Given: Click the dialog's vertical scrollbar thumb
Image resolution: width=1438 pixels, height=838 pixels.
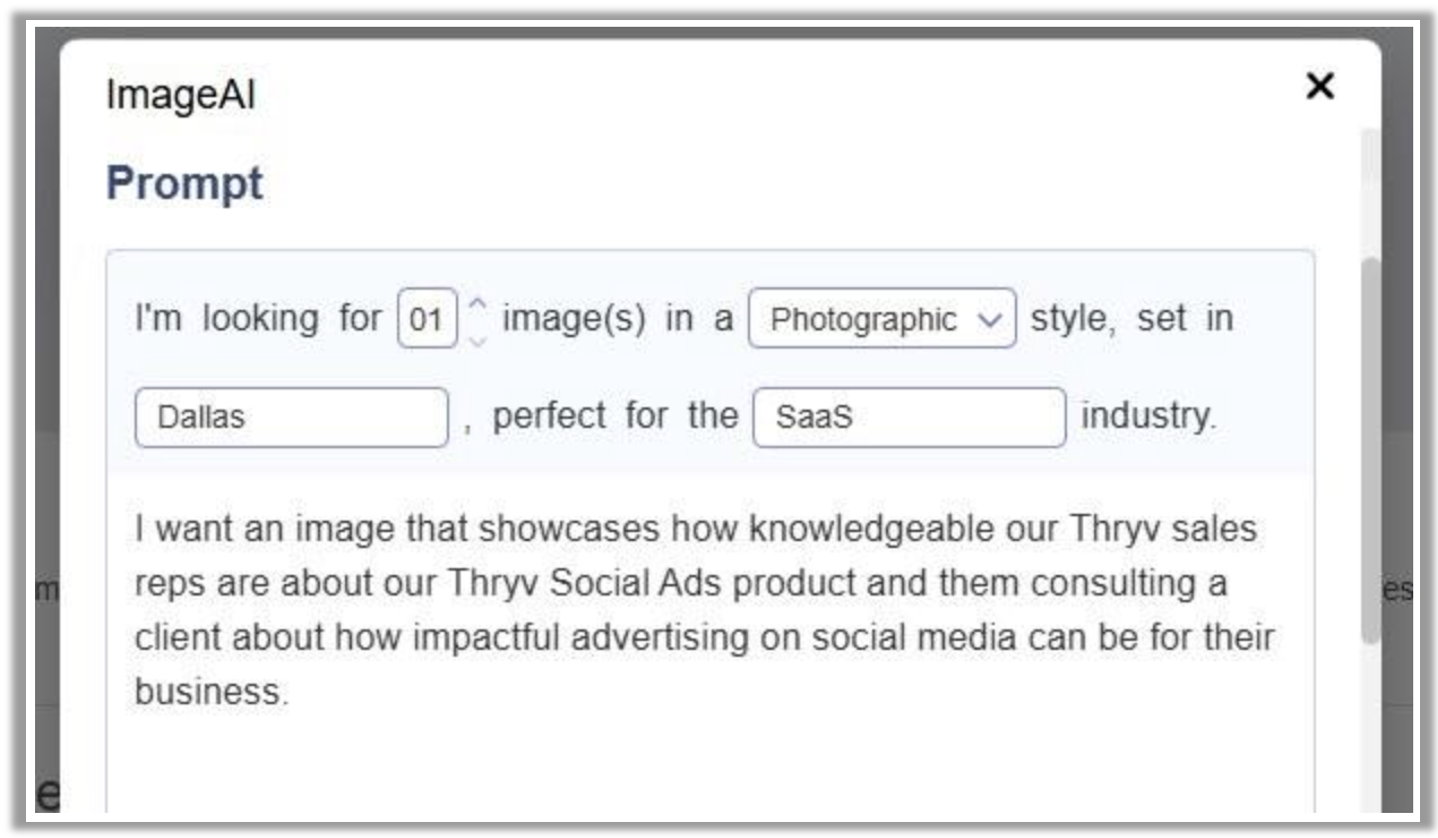Looking at the screenshot, I should 1371,450.
